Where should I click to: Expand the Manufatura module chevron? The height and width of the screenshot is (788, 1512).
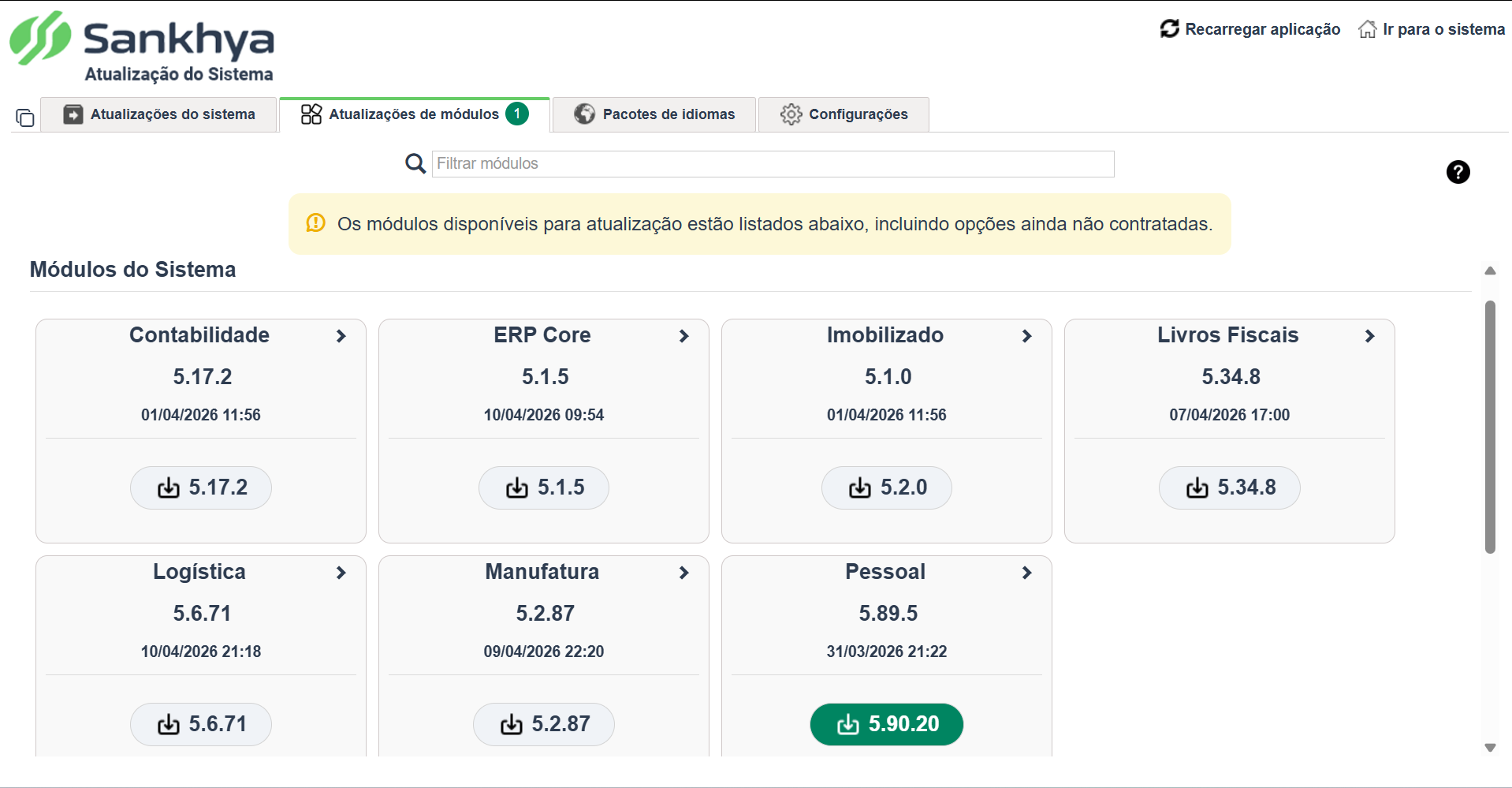[684, 573]
